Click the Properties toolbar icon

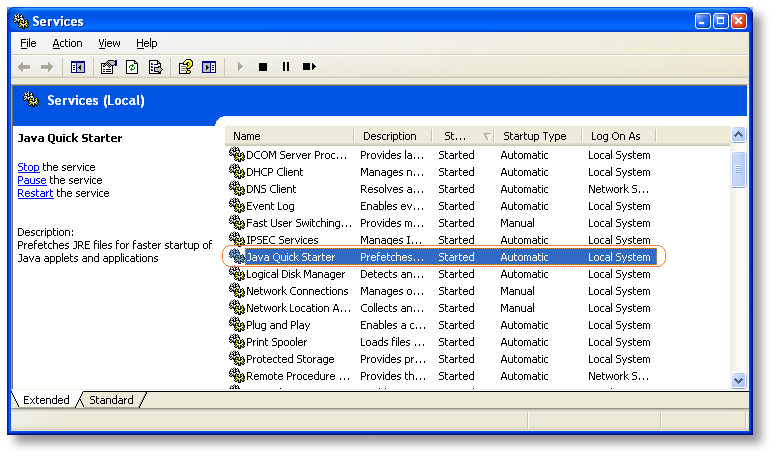click(108, 67)
